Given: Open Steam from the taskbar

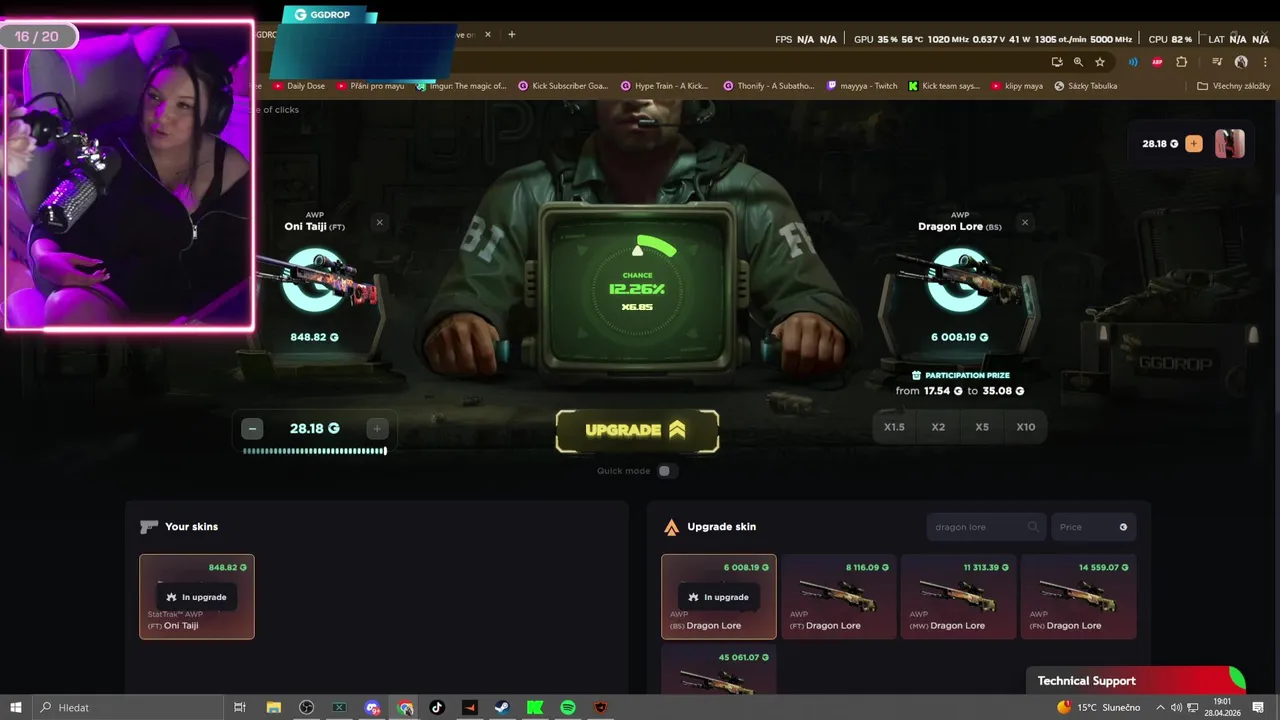Looking at the screenshot, I should tap(502, 707).
